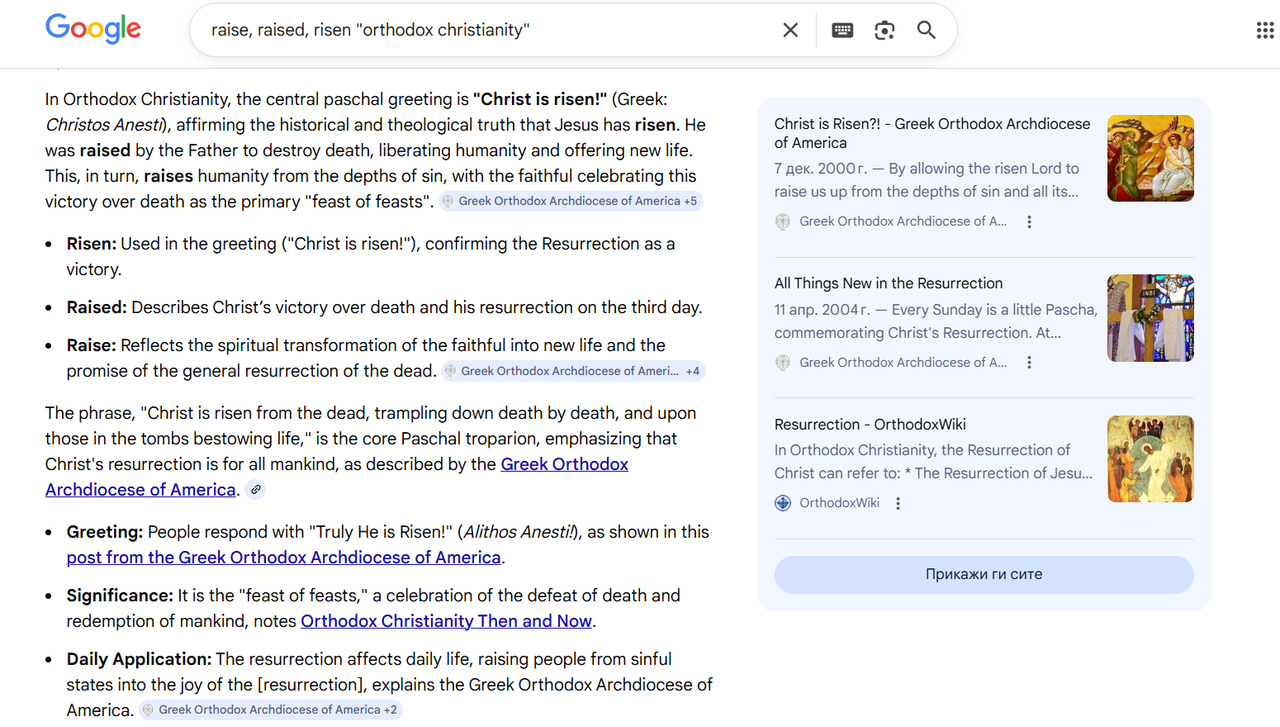Click the date '7 дек. 2000 г.' in first card

click(x=823, y=169)
